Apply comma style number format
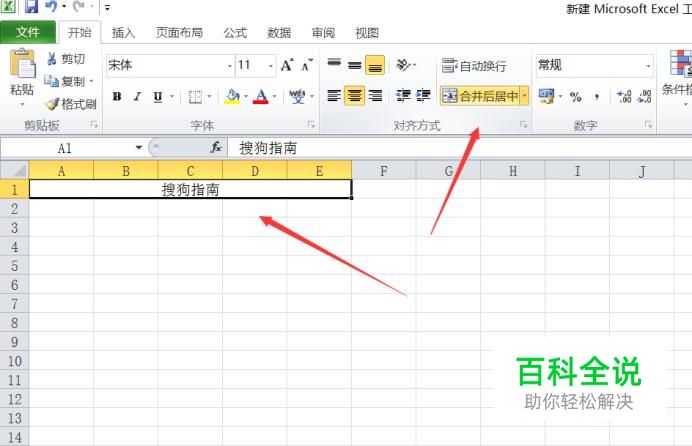 pos(597,97)
